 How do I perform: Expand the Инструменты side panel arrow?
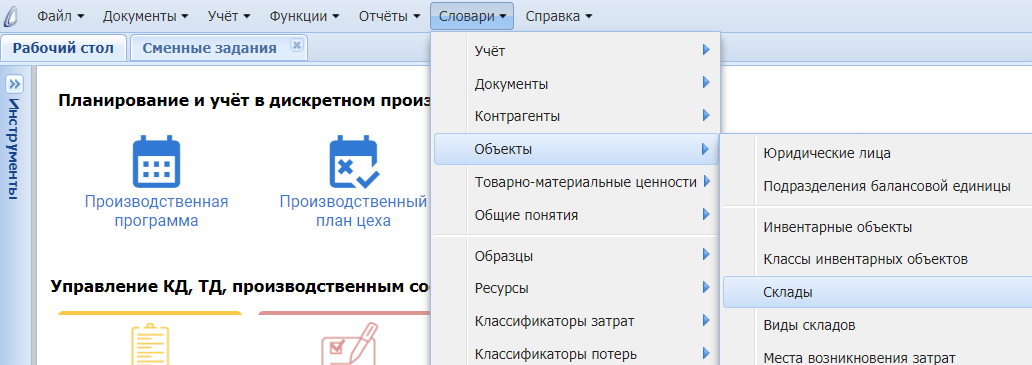14,84
